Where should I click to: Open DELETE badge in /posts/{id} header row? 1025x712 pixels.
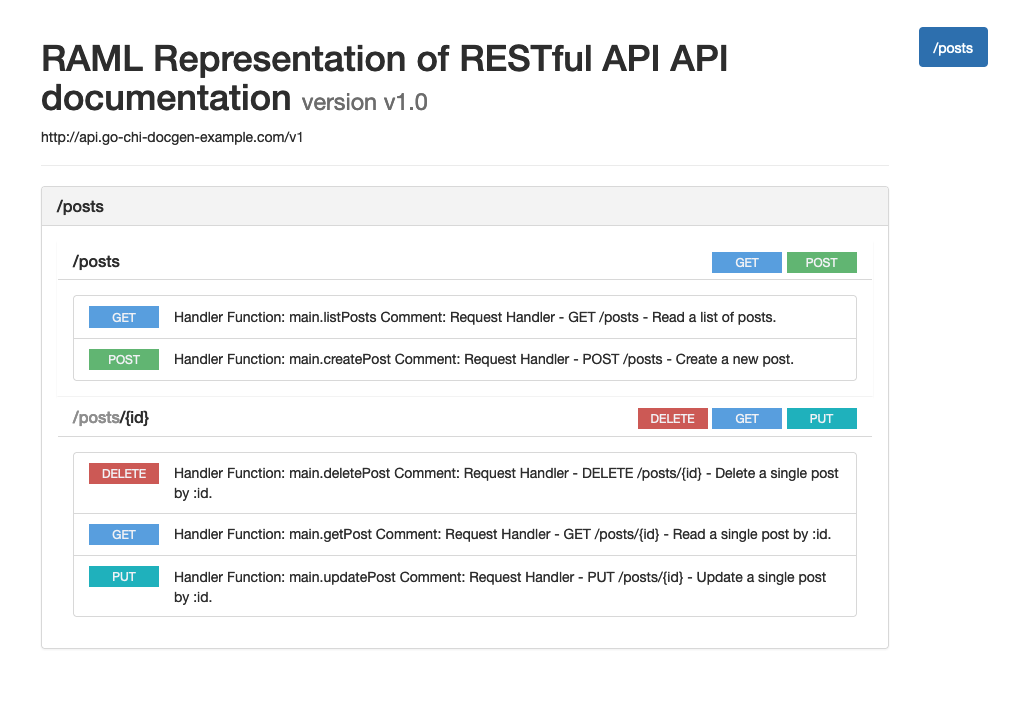click(x=673, y=418)
